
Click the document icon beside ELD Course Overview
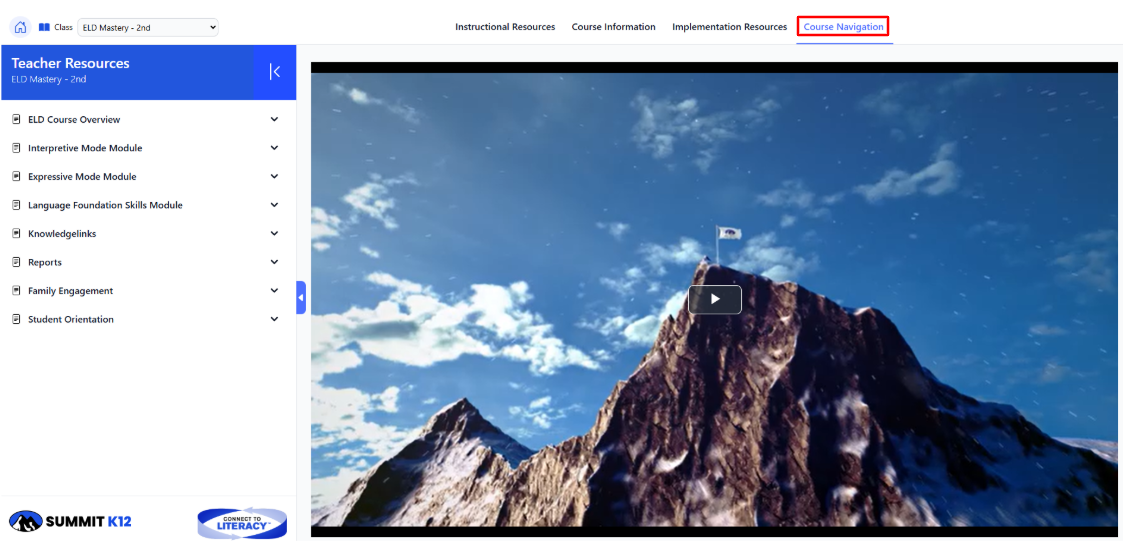[16, 120]
